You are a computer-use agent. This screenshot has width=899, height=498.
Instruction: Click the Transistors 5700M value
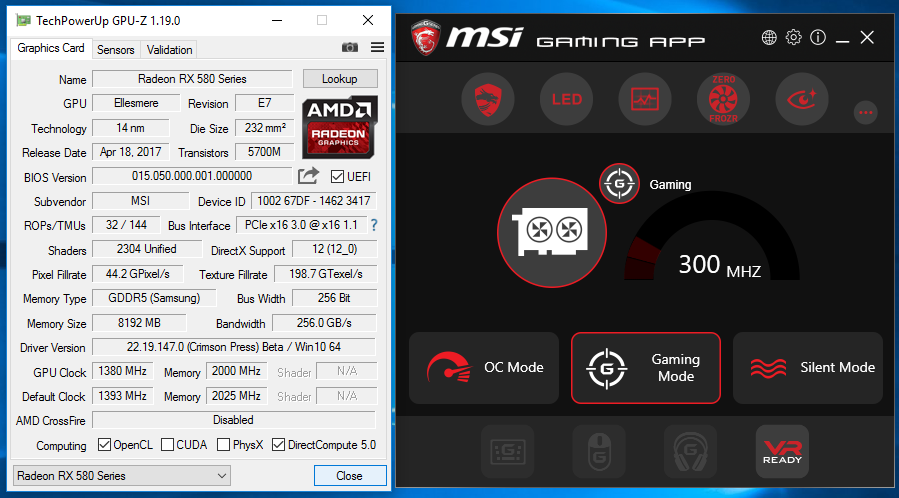[x=264, y=152]
